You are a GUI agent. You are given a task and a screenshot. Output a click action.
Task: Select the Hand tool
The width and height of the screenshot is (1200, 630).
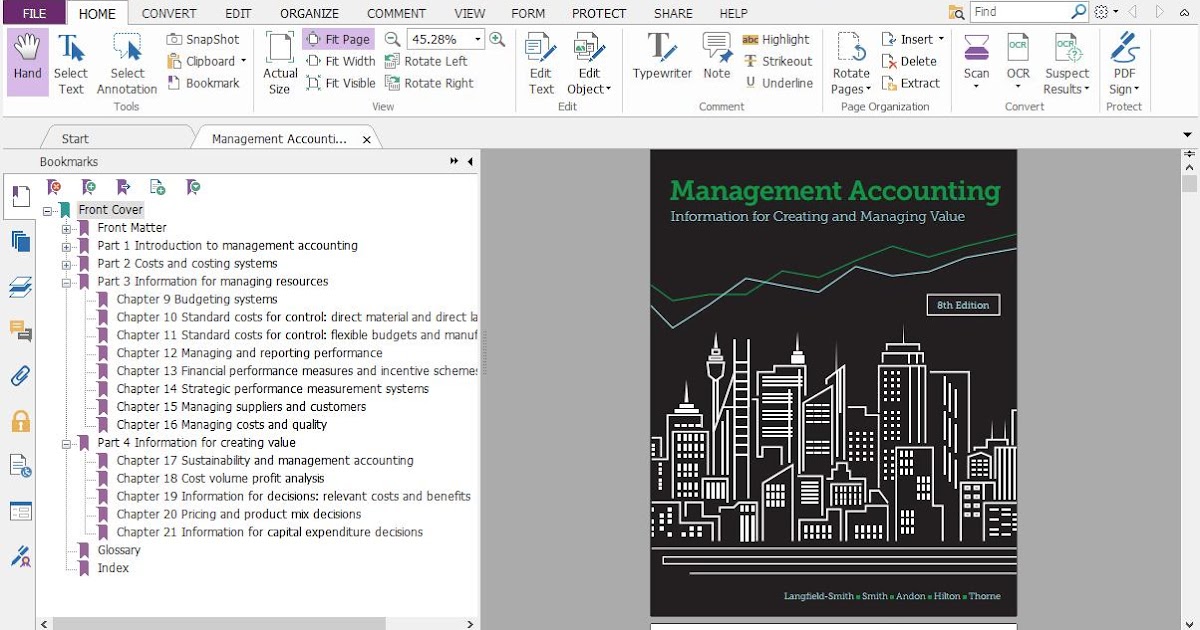(x=27, y=62)
